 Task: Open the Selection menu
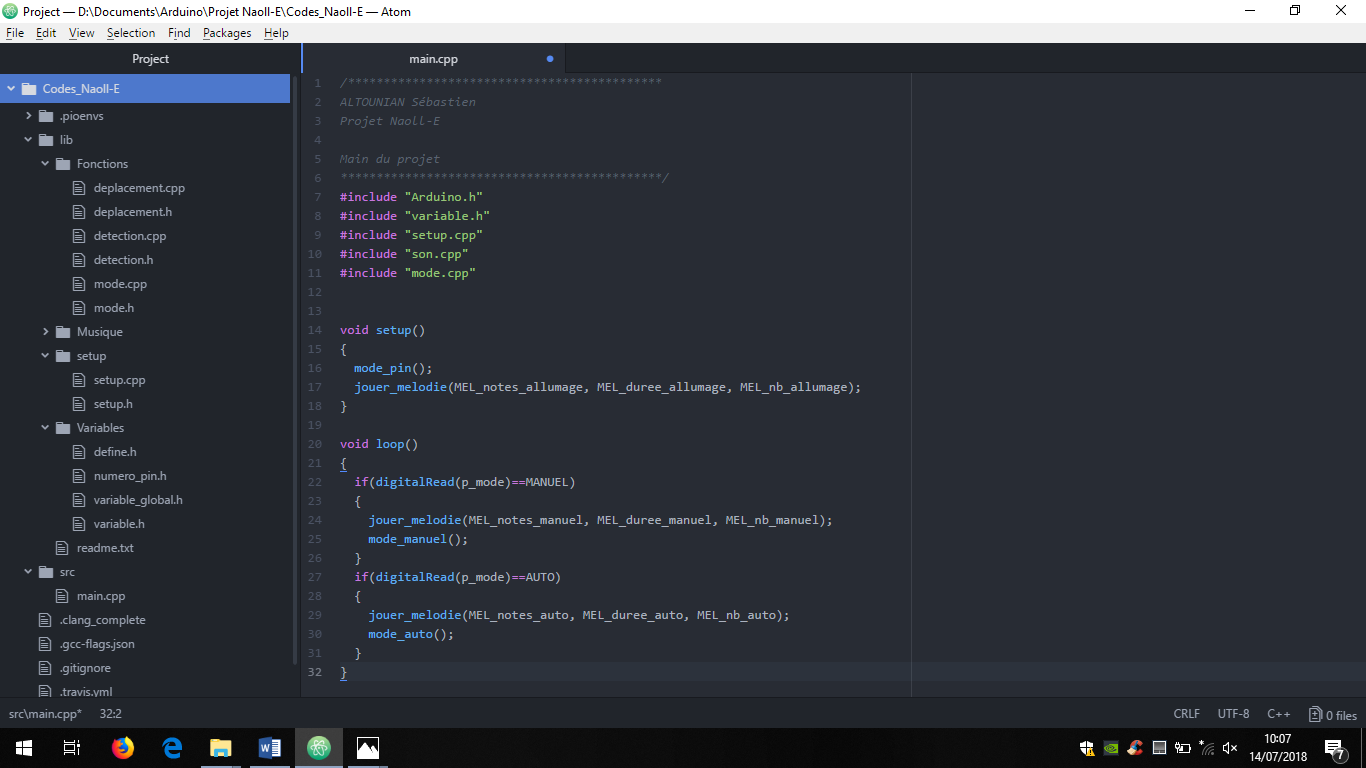(131, 33)
